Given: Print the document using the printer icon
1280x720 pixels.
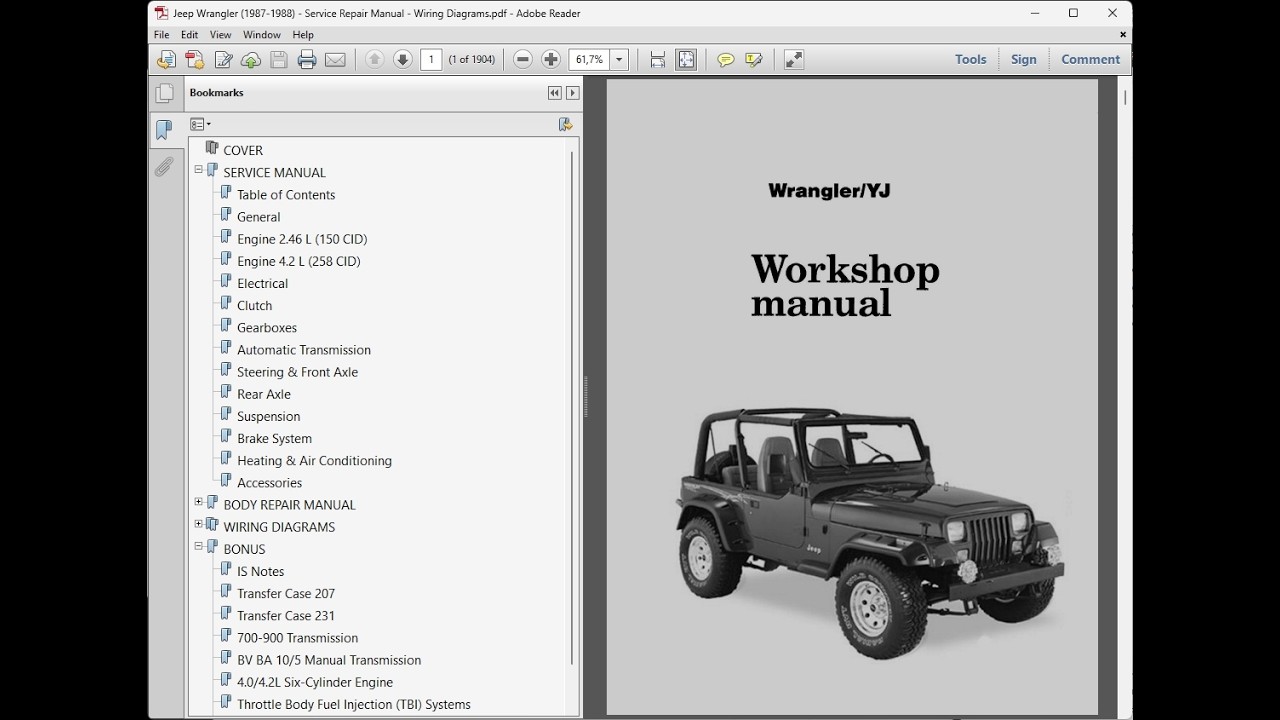Looking at the screenshot, I should pos(307,60).
